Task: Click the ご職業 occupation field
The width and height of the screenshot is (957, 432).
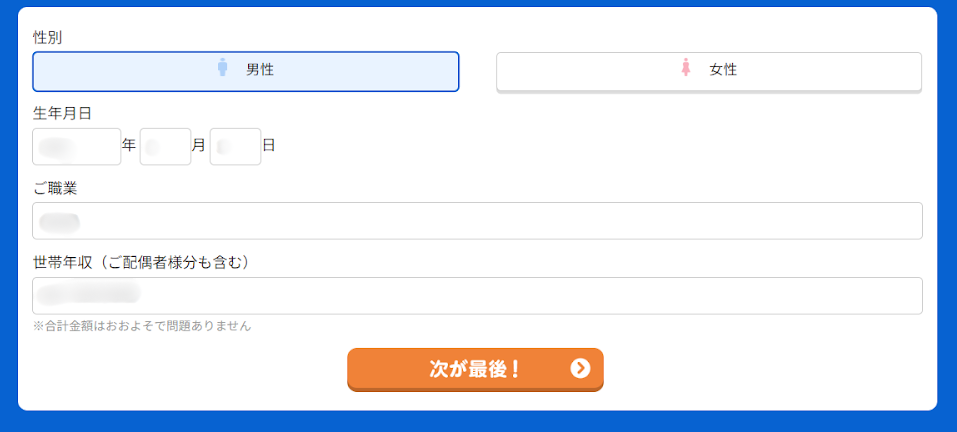Action: 477,221
